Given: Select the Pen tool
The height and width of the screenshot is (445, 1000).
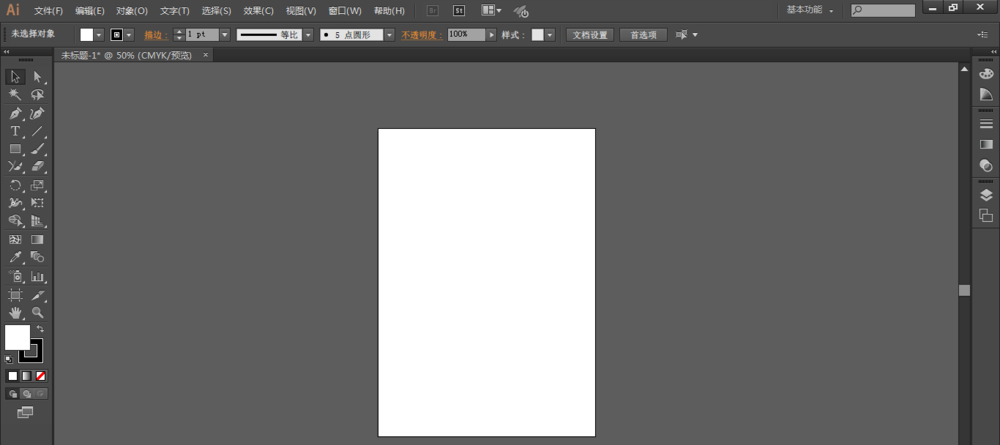Looking at the screenshot, I should (x=16, y=113).
